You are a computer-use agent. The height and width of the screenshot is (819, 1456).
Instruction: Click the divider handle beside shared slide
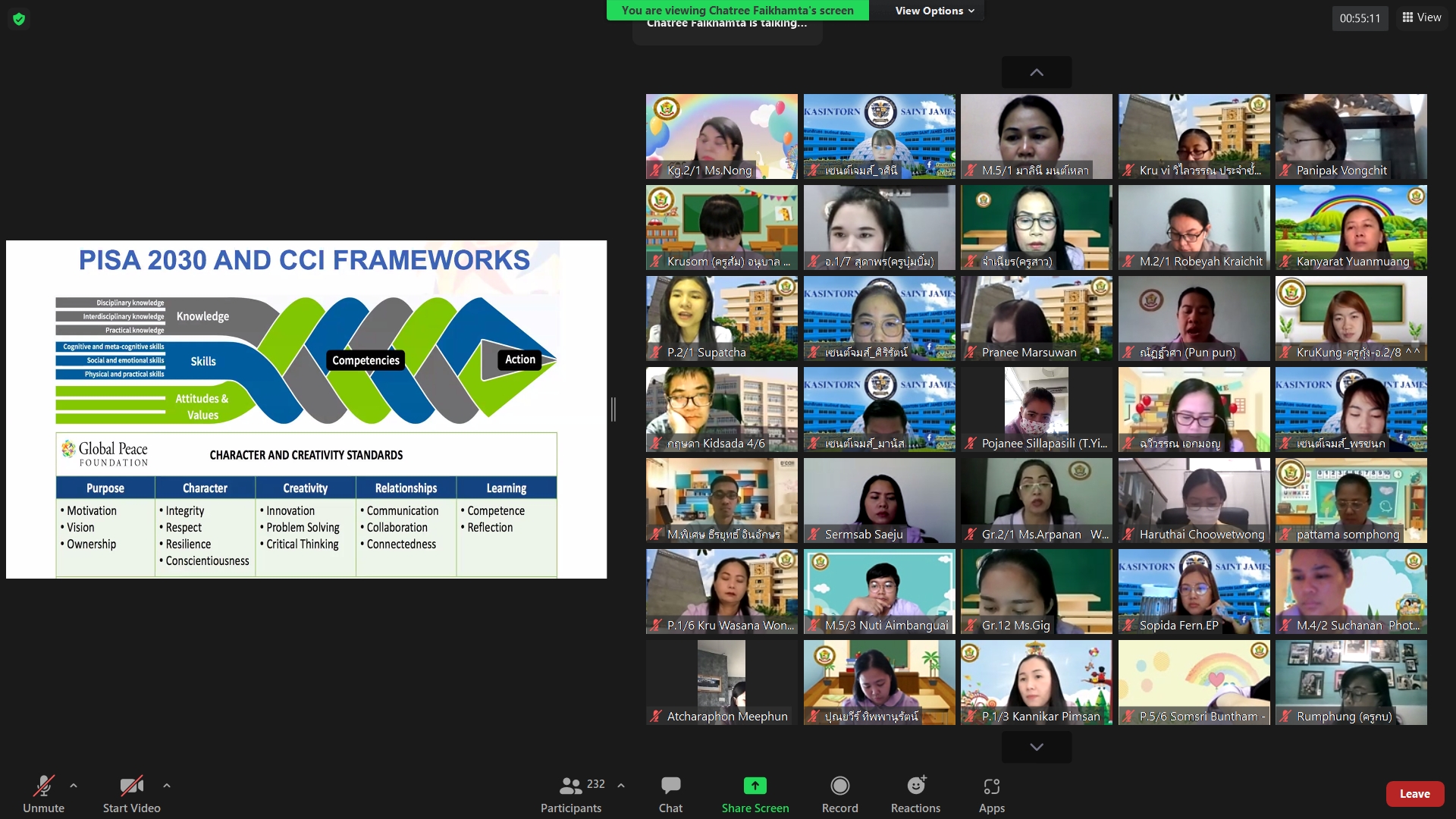(613, 409)
